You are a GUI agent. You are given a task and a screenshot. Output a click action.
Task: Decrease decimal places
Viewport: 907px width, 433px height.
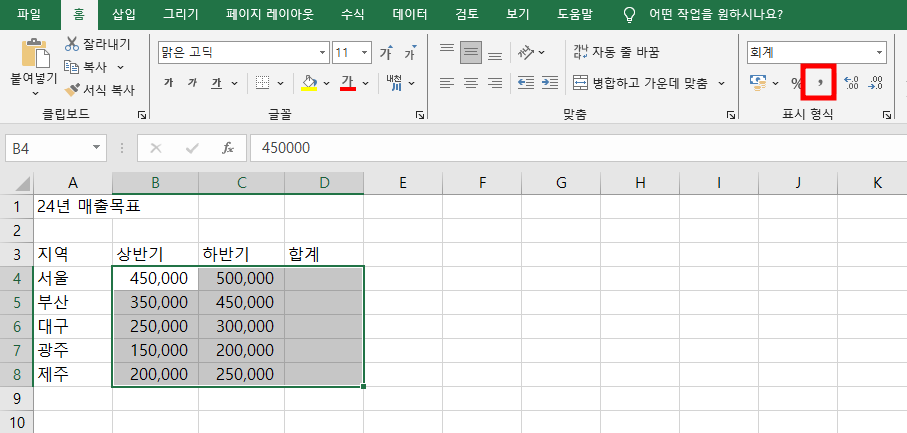(876, 83)
